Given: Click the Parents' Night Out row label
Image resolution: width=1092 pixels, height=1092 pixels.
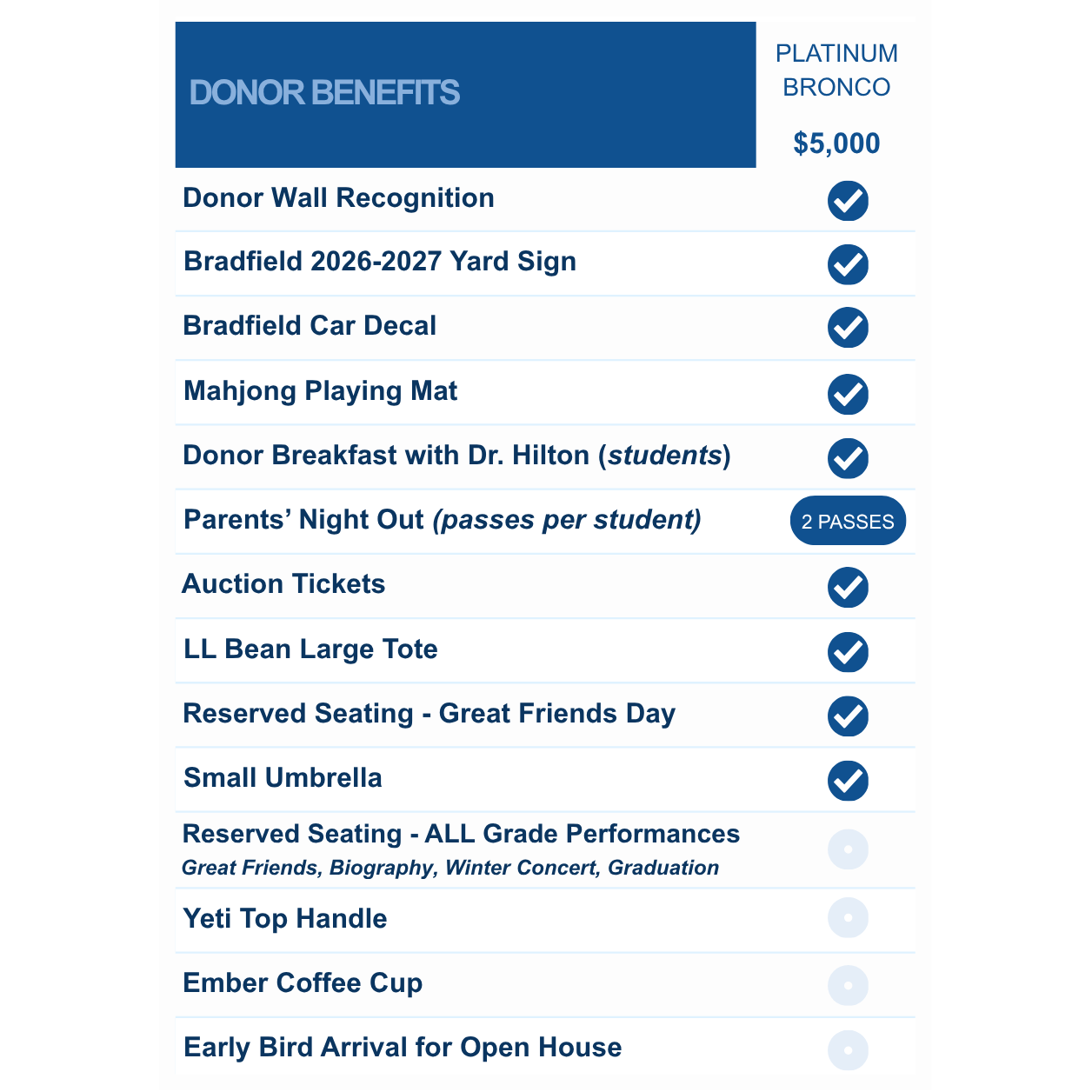Looking at the screenshot, I should point(443,520).
